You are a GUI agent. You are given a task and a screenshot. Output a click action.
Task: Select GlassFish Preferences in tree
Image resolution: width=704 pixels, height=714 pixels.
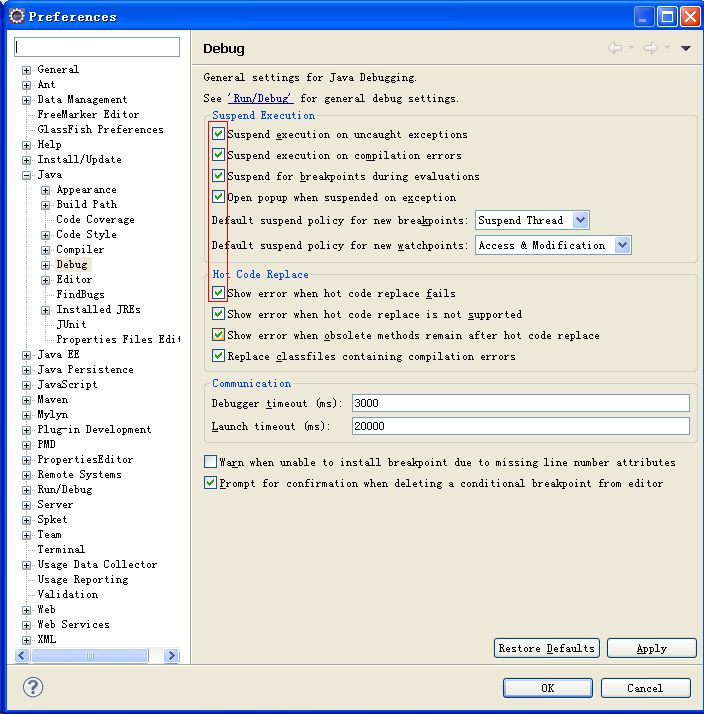click(x=100, y=129)
